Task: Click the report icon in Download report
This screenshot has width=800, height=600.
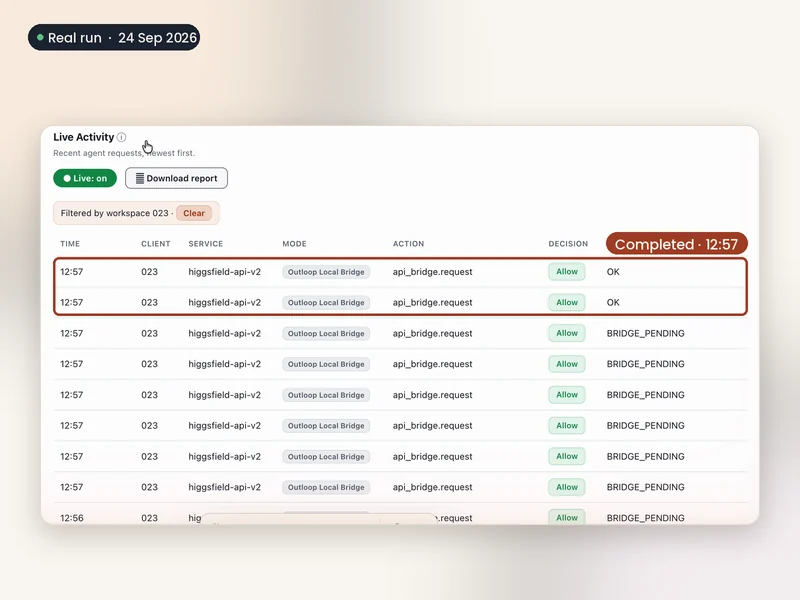Action: pyautogui.click(x=140, y=178)
